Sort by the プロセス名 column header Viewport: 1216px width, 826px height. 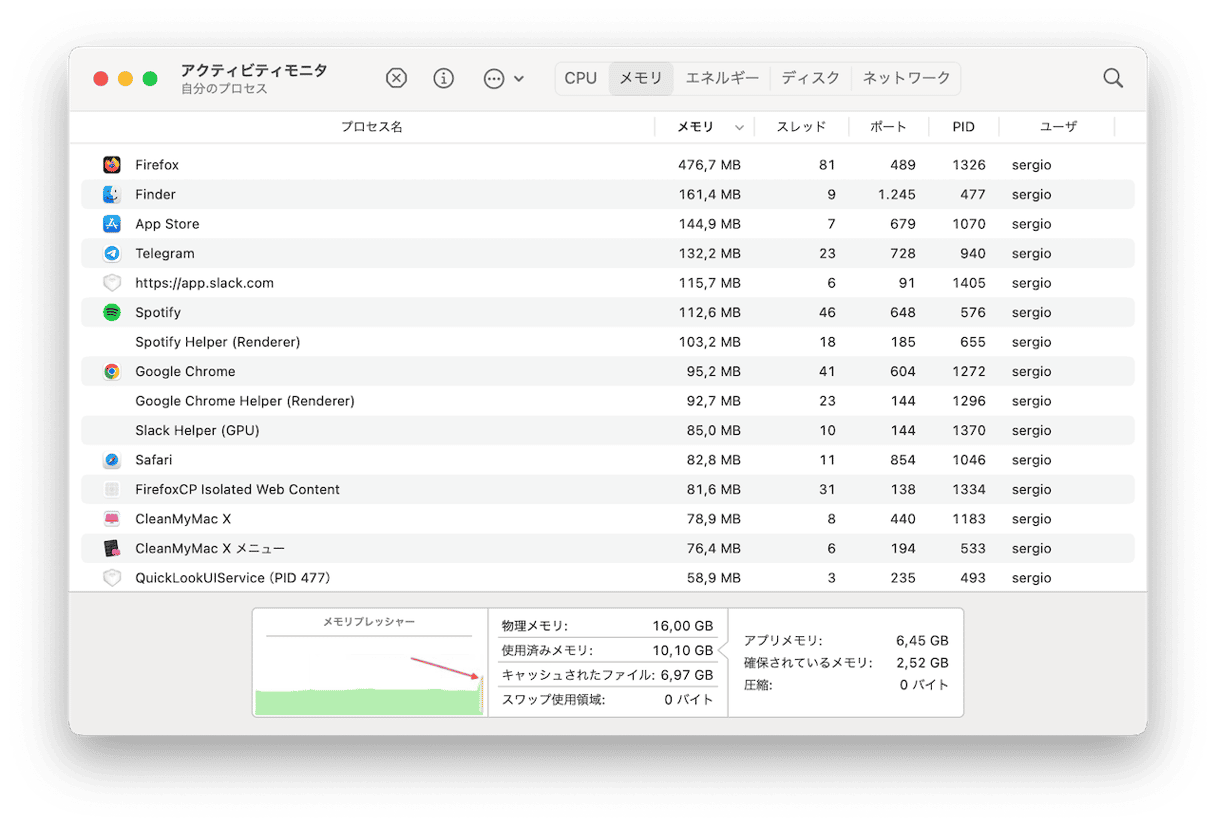tap(372, 127)
